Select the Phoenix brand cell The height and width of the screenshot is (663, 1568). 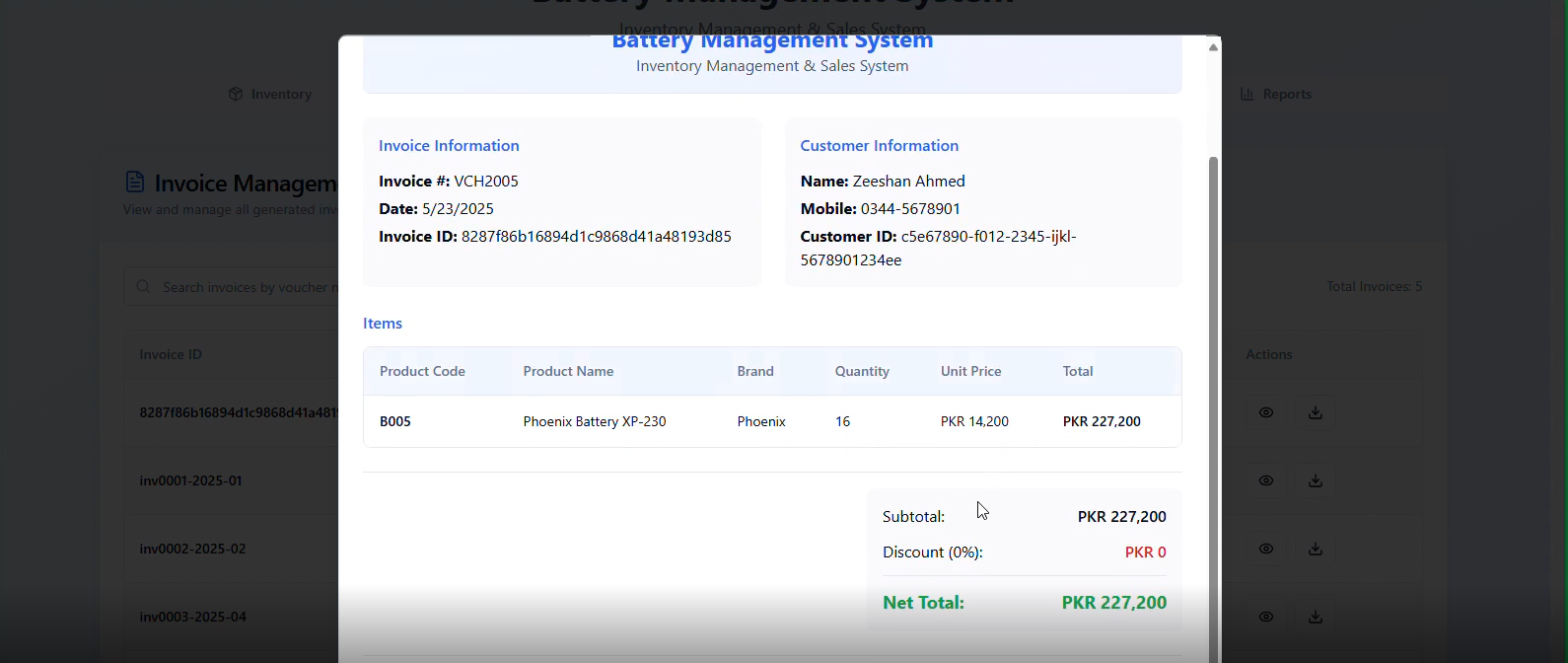point(761,422)
